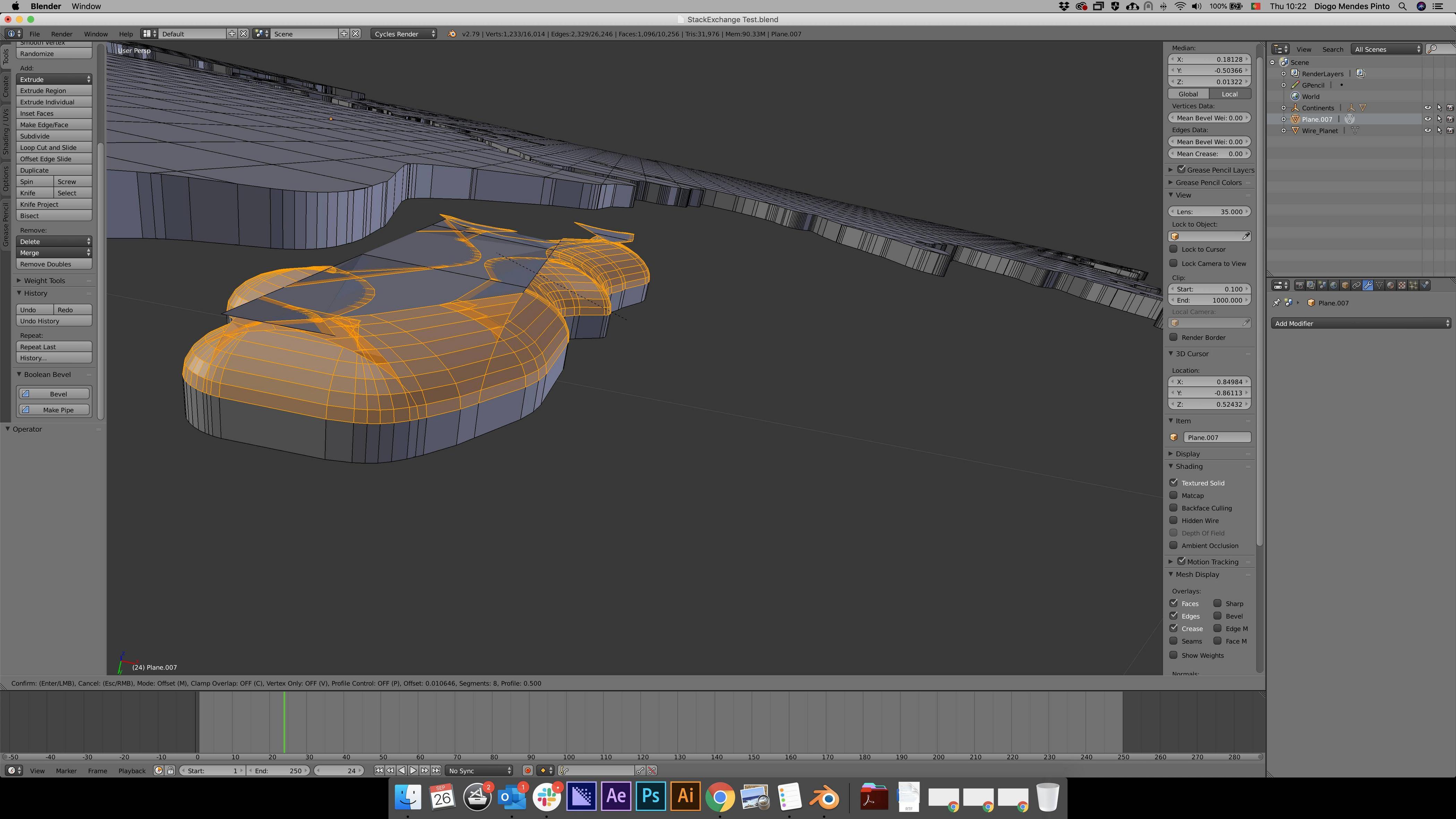The width and height of the screenshot is (1456, 819).
Task: Click the auto keyframe record button
Action: 528,770
